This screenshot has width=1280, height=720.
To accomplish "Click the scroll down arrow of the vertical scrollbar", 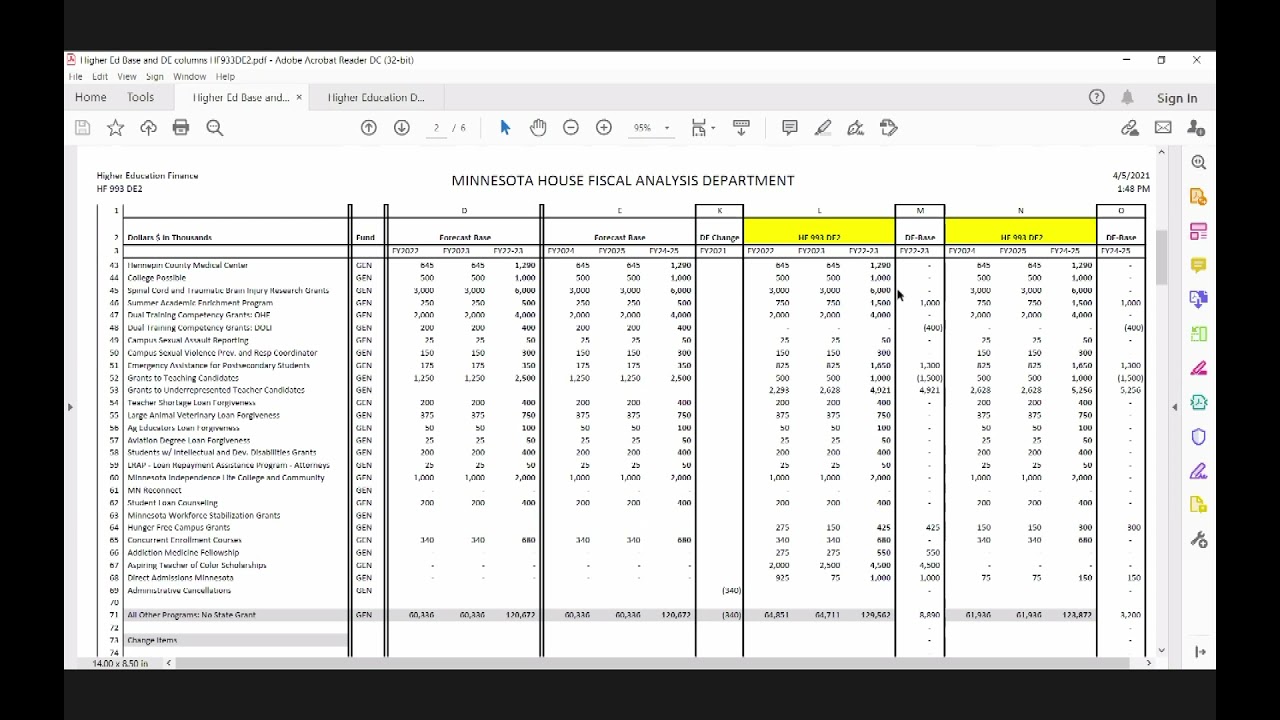I will (x=1161, y=650).
